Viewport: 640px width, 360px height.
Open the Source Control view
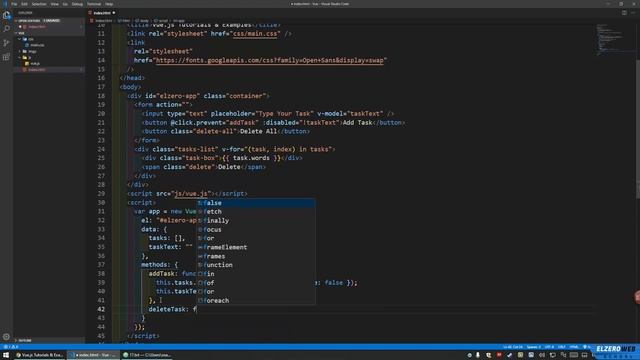pos(6,43)
